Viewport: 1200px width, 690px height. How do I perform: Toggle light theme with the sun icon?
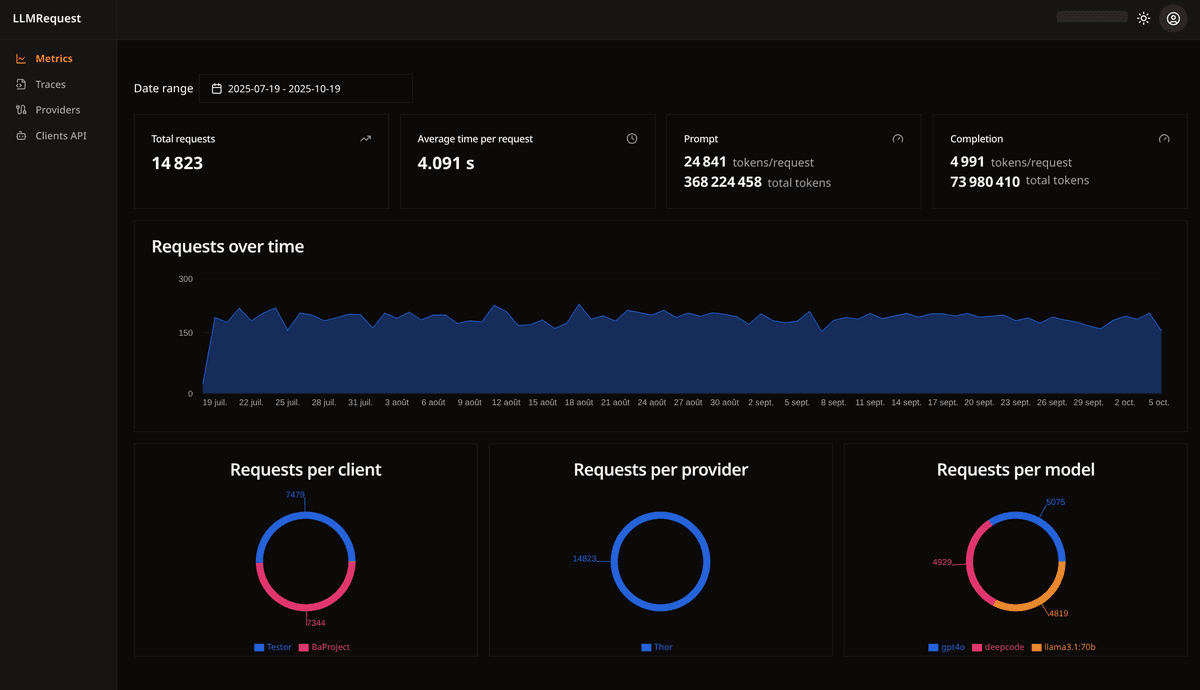pos(1144,18)
